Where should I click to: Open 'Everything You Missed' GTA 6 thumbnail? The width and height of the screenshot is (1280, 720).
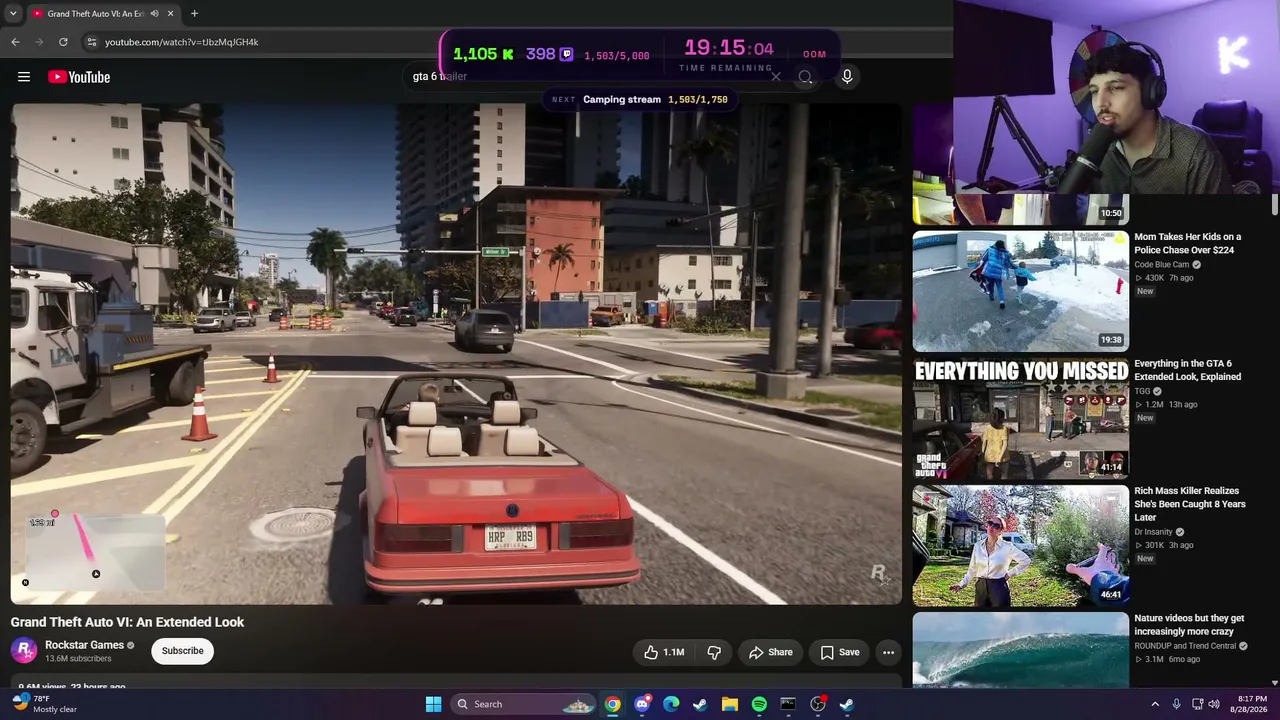point(1020,418)
